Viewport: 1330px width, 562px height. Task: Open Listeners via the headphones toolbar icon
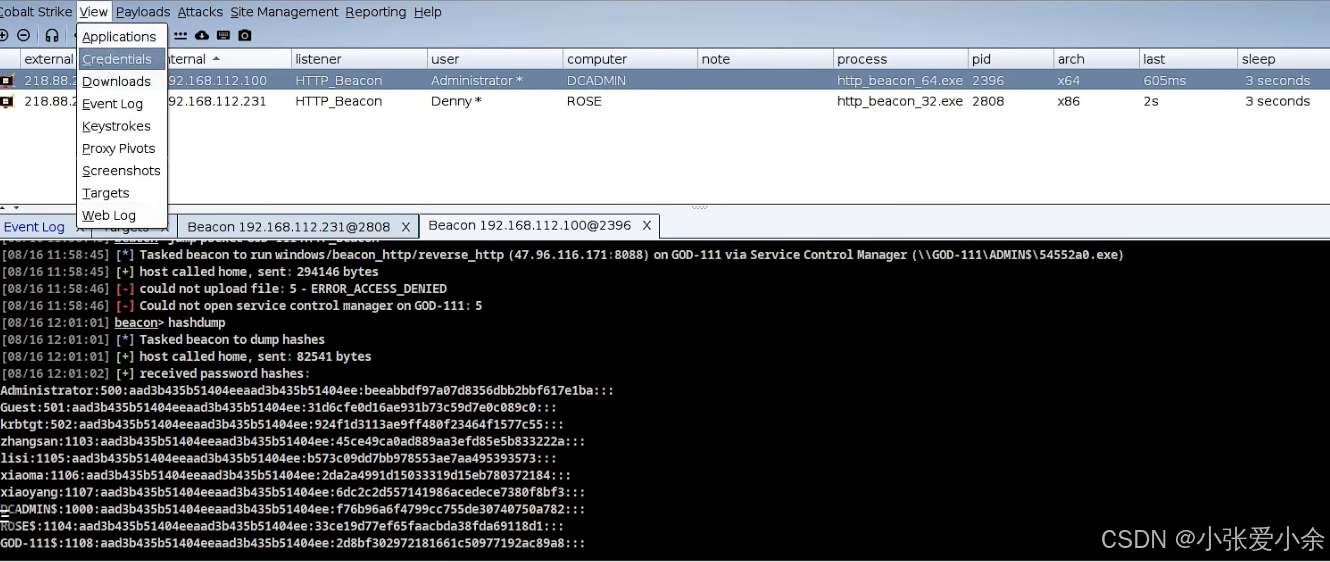(x=52, y=35)
